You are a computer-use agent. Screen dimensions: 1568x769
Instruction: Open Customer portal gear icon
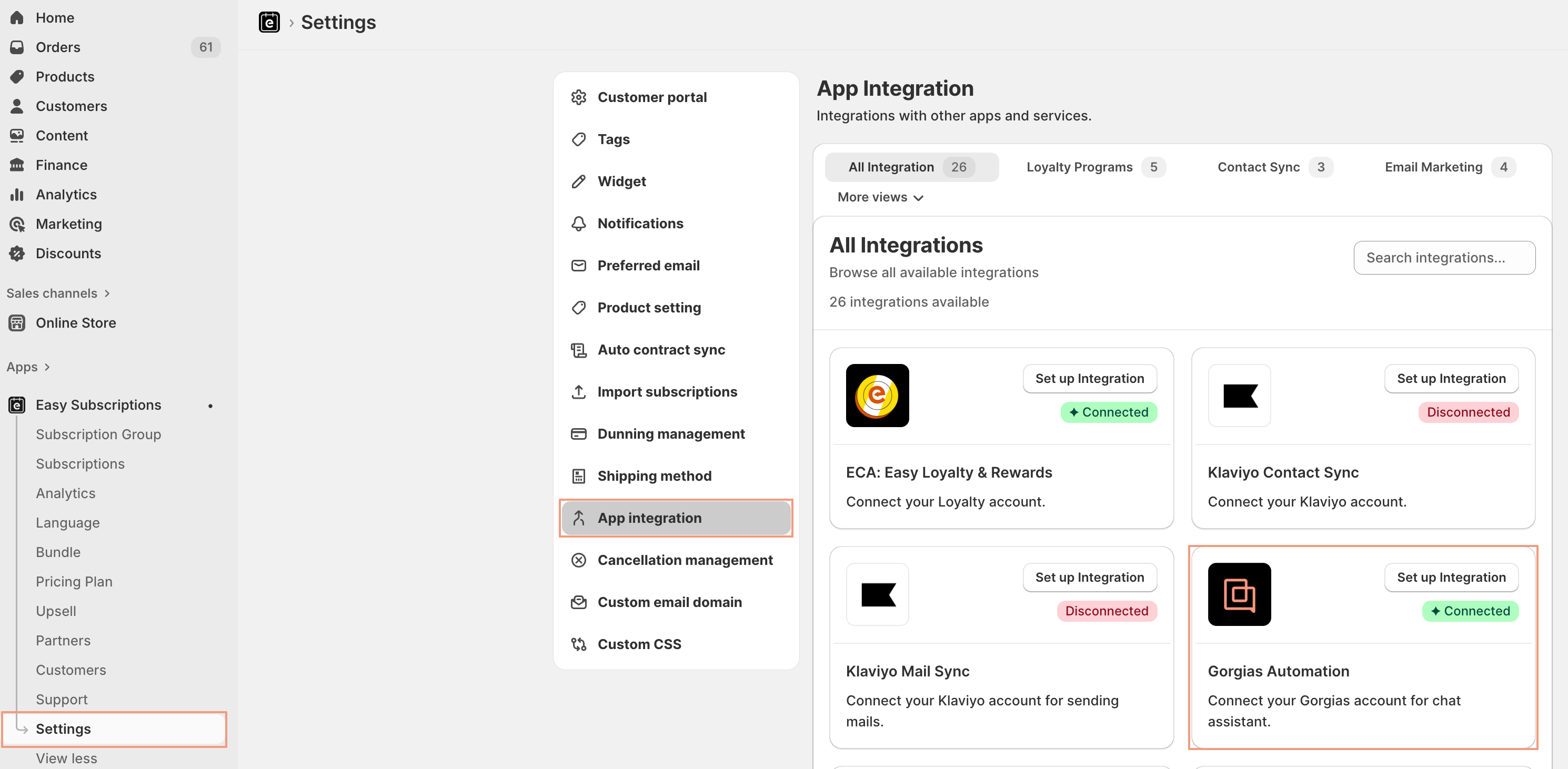578,97
